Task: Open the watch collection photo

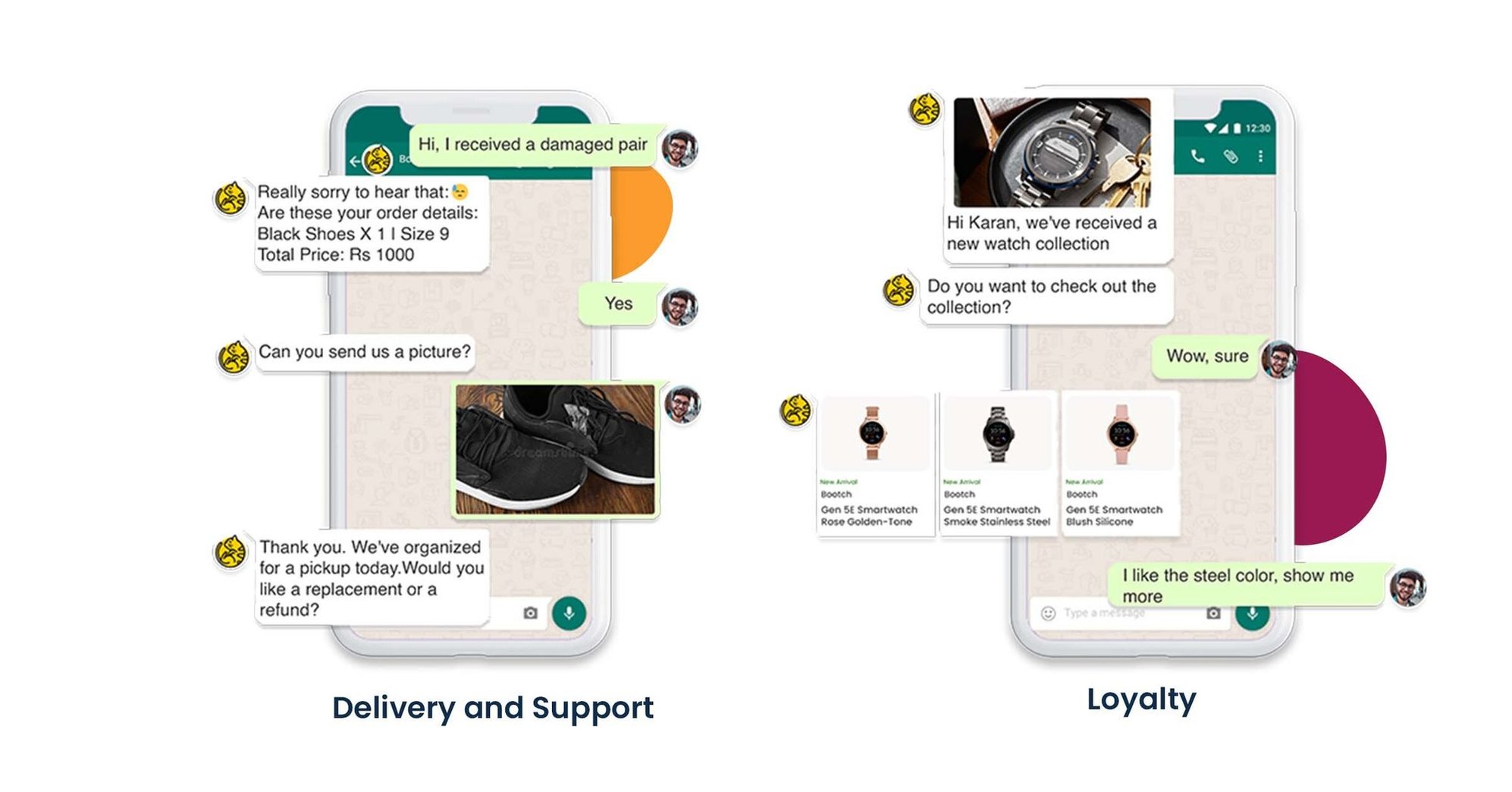Action: pyautogui.click(x=1052, y=152)
